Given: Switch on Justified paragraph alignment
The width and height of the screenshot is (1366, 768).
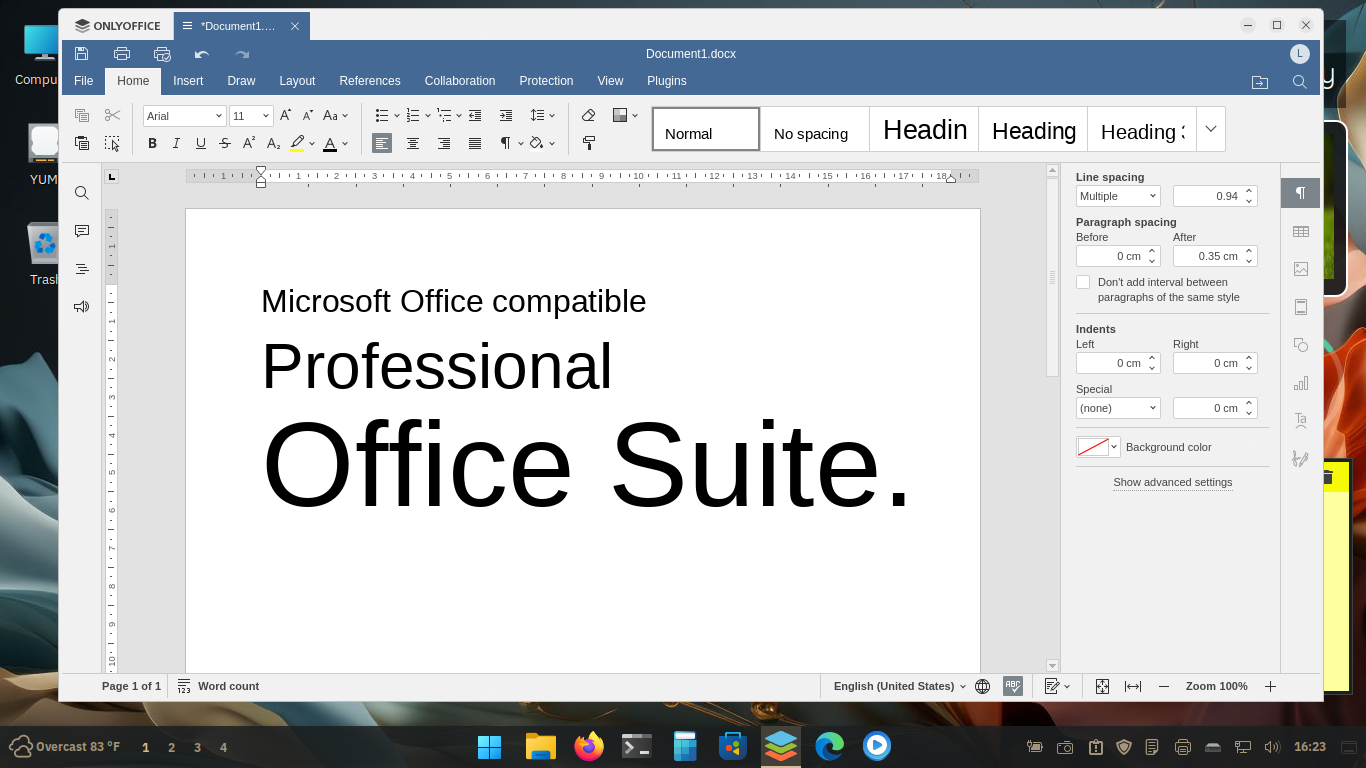Looking at the screenshot, I should [475, 143].
